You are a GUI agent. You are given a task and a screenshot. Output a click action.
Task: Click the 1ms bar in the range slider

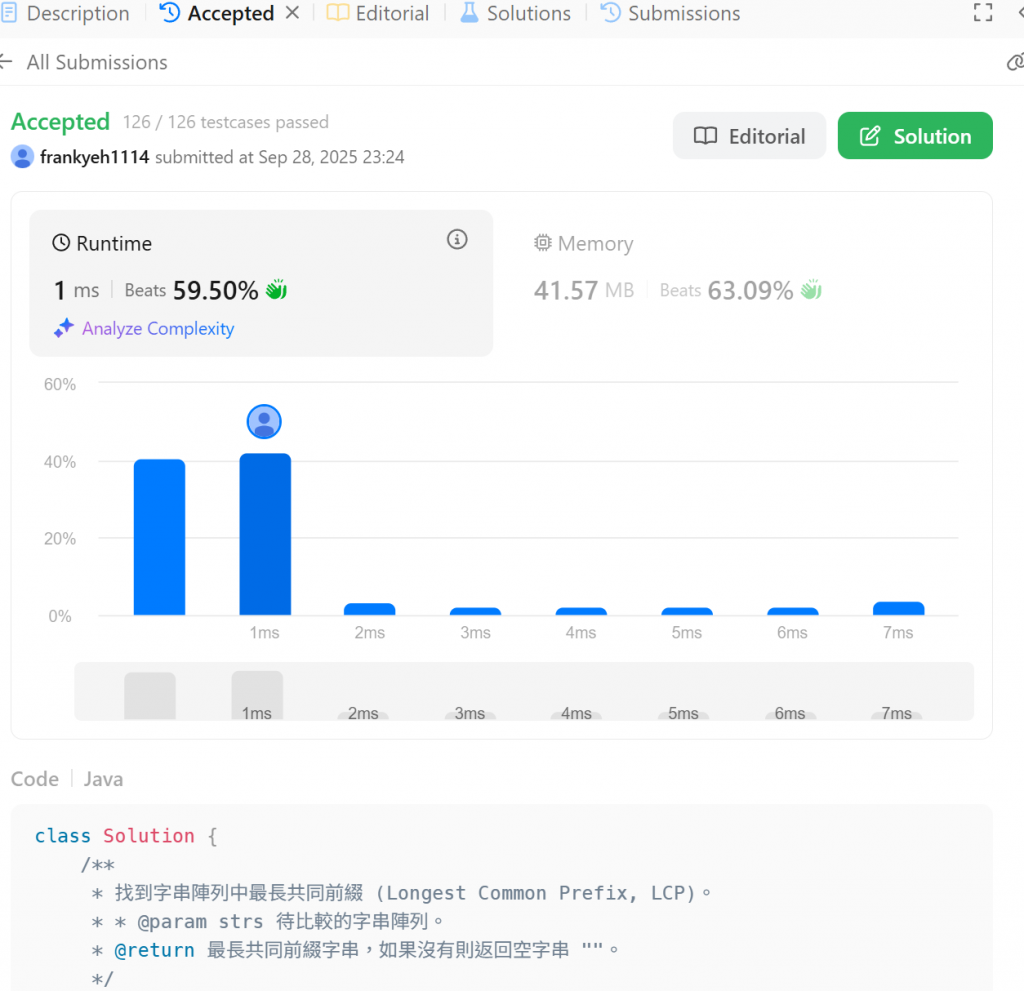(x=257, y=695)
